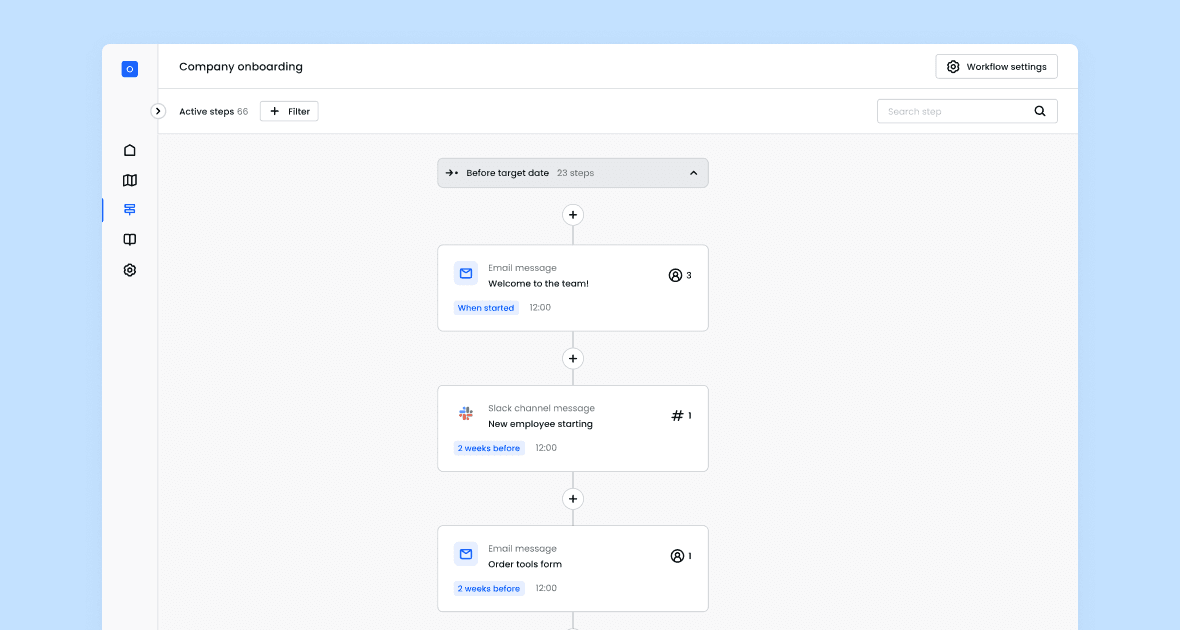This screenshot has height=630, width=1180.
Task: Click the mail icon on Welcome card
Action: coord(466,273)
